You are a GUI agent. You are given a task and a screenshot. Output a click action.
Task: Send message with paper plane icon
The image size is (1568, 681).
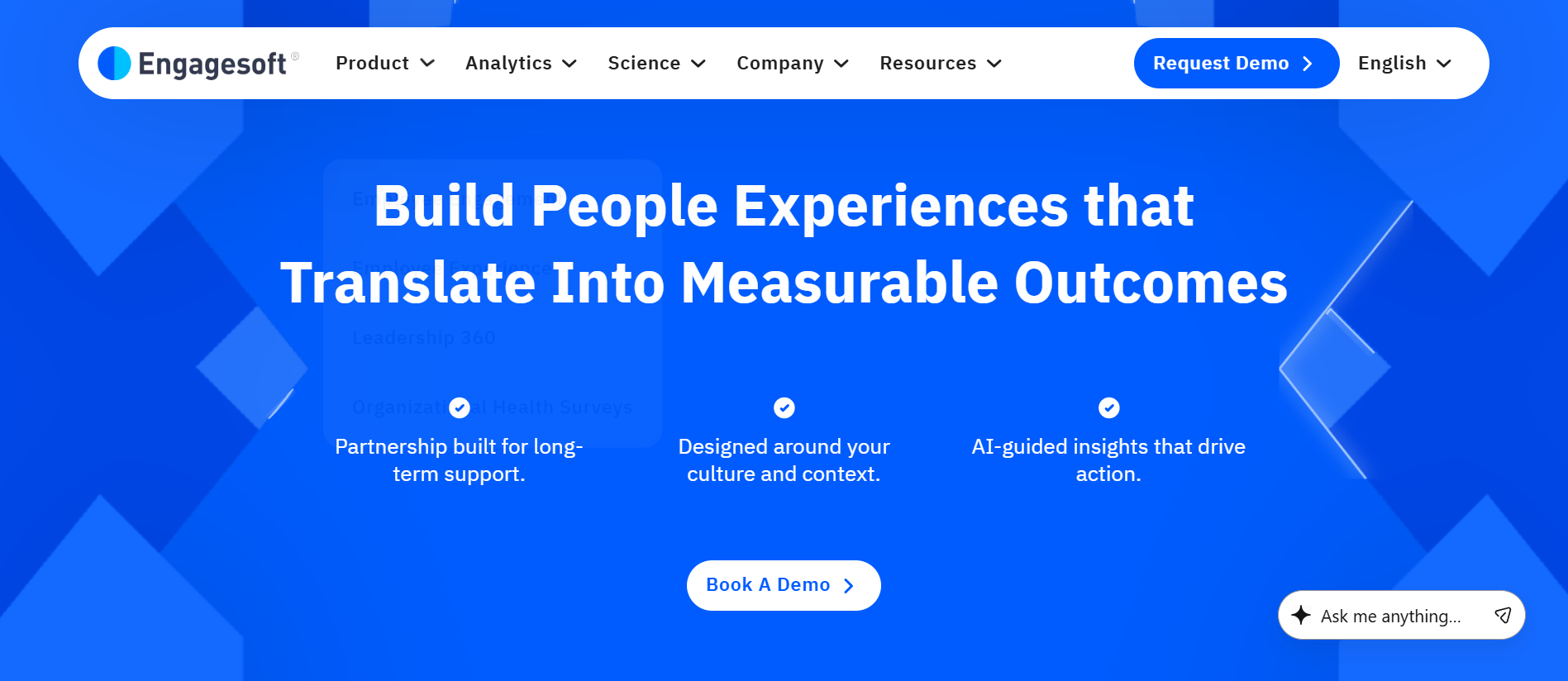[x=1503, y=615]
